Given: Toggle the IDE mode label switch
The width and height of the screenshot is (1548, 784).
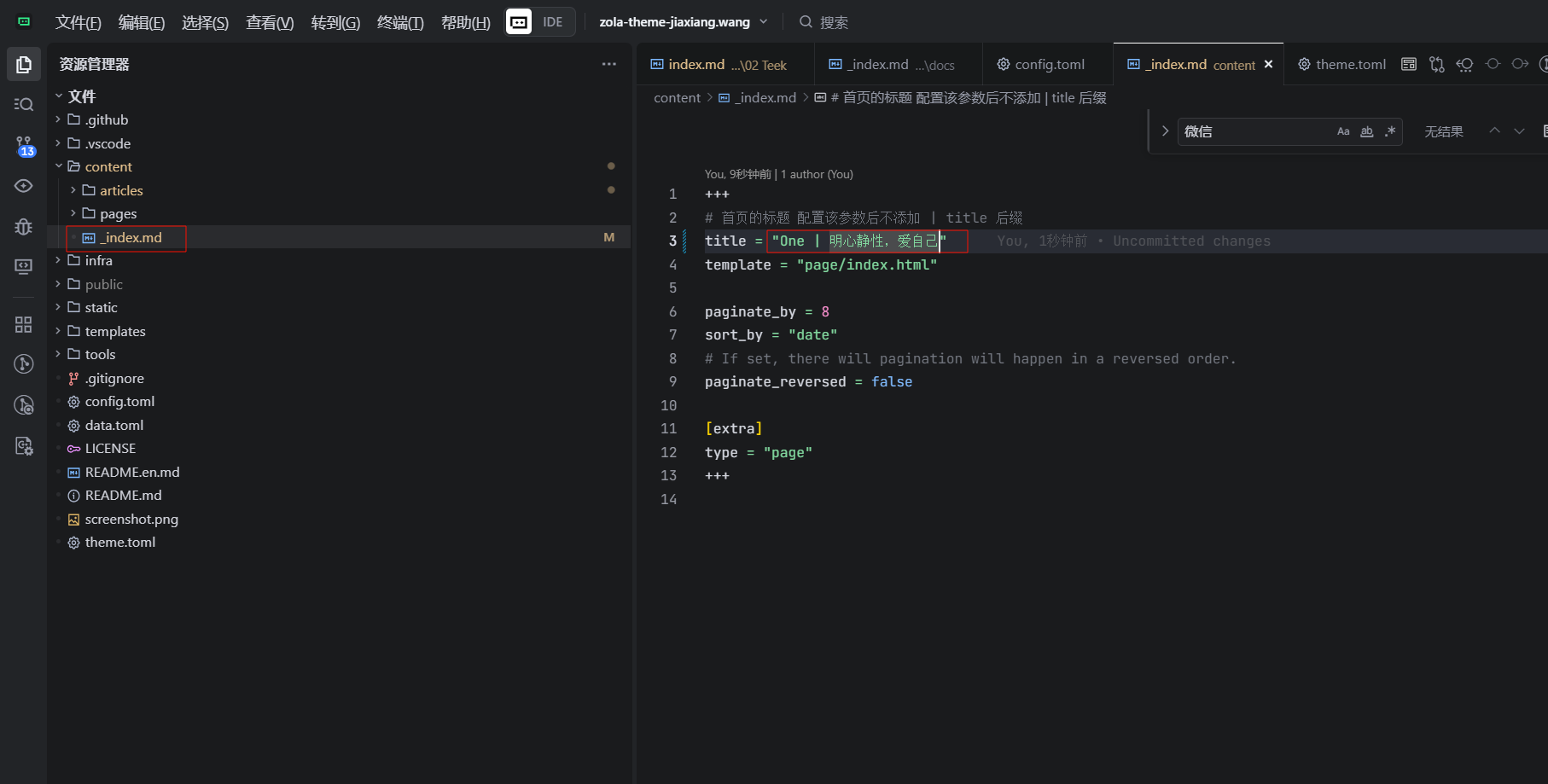Looking at the screenshot, I should (x=553, y=21).
